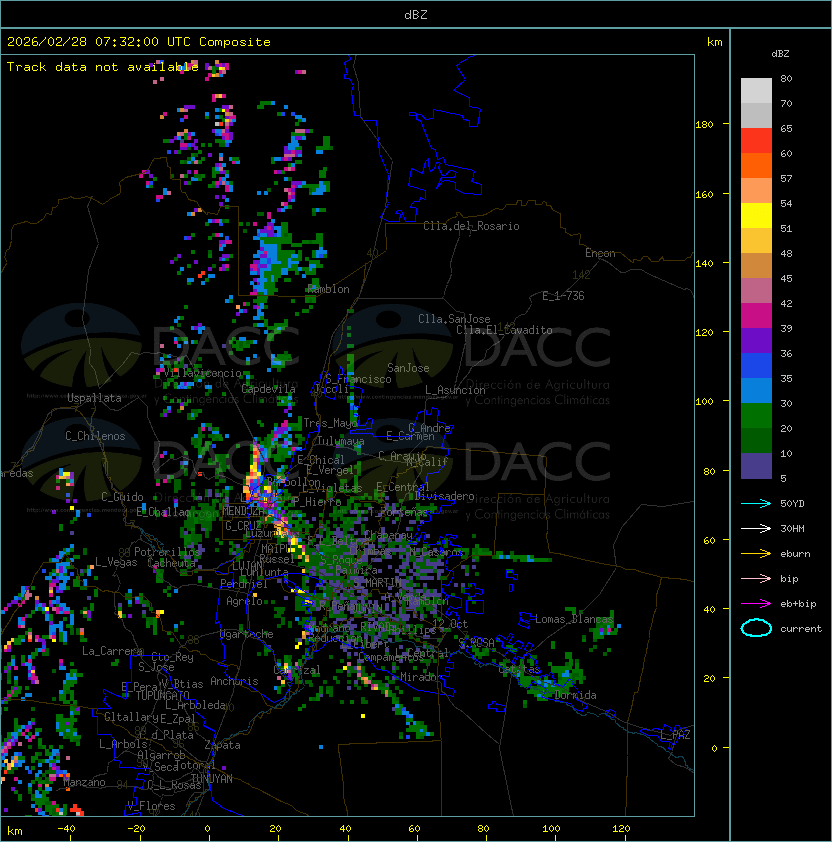Select the yellow 54 dBZ color swatch
This screenshot has width=832, height=842.
[756, 216]
